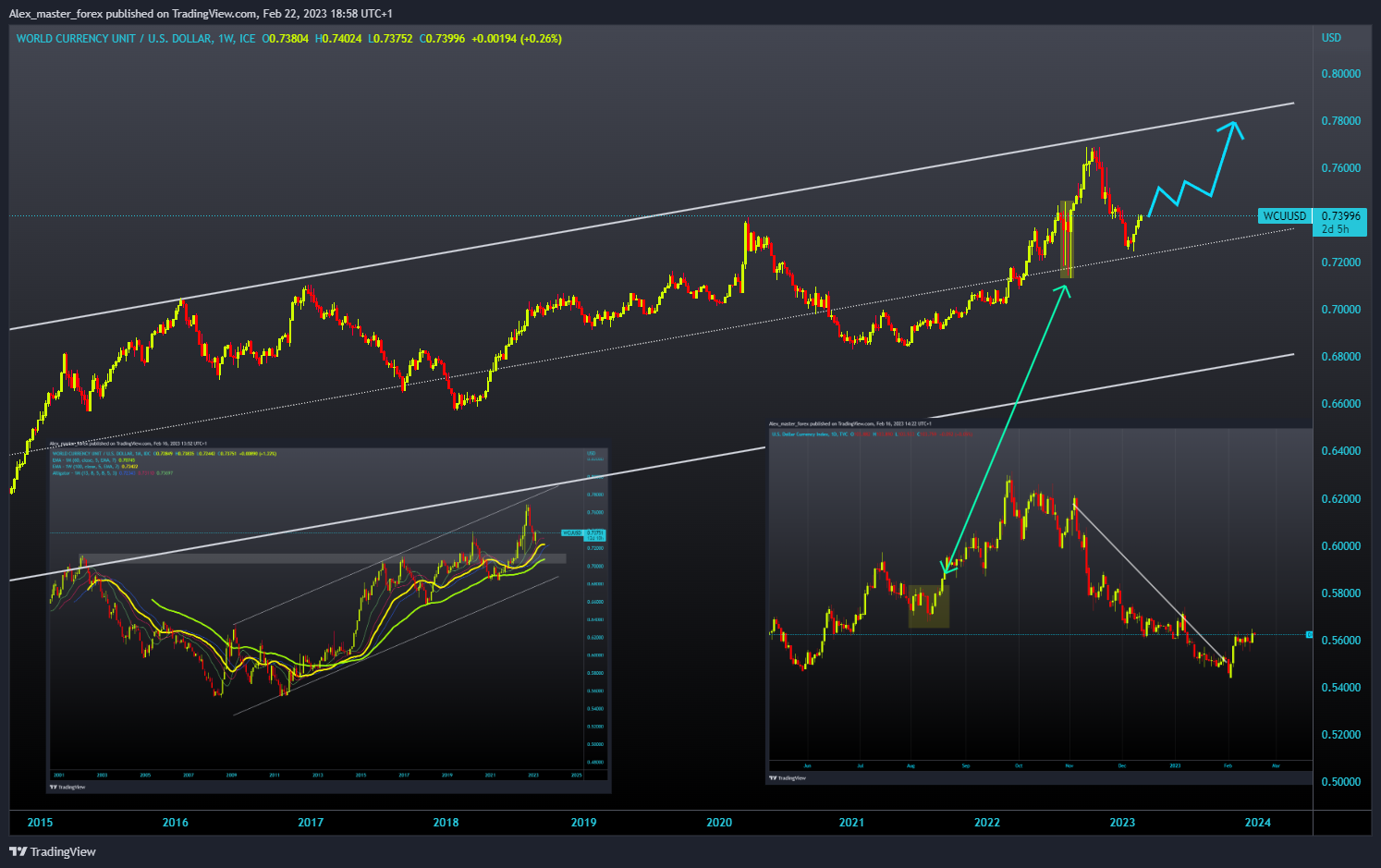The height and width of the screenshot is (868, 1381).
Task: Click the Low value L0.73752
Action: pyautogui.click(x=390, y=39)
